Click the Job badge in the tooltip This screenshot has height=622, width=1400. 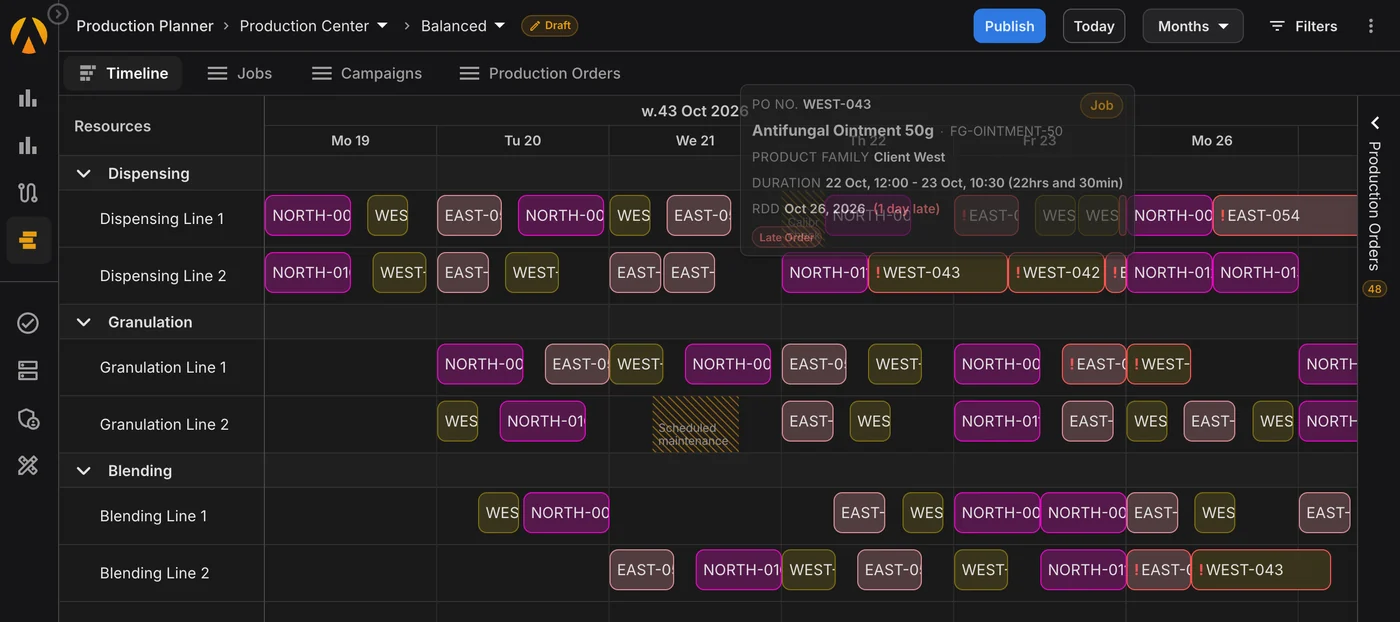(x=1101, y=105)
